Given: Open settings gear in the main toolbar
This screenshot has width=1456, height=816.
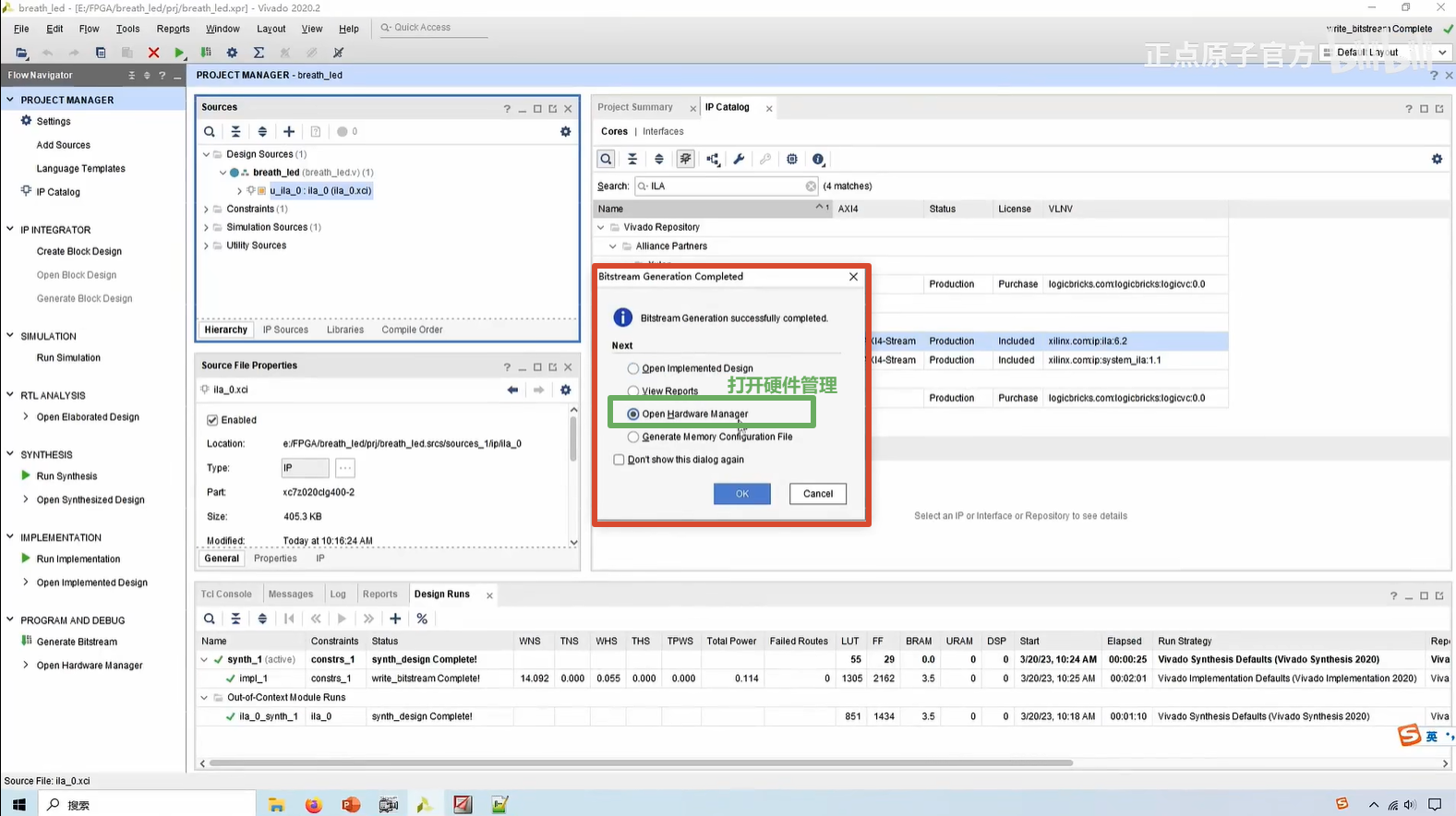Looking at the screenshot, I should [x=232, y=53].
